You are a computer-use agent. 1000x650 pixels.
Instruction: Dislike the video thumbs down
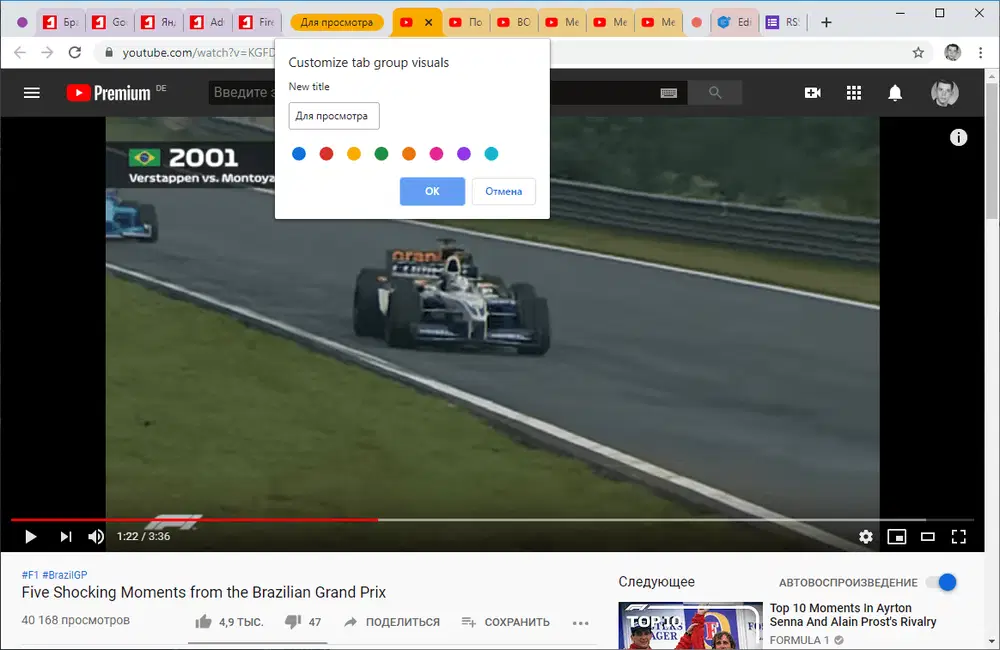pos(293,621)
